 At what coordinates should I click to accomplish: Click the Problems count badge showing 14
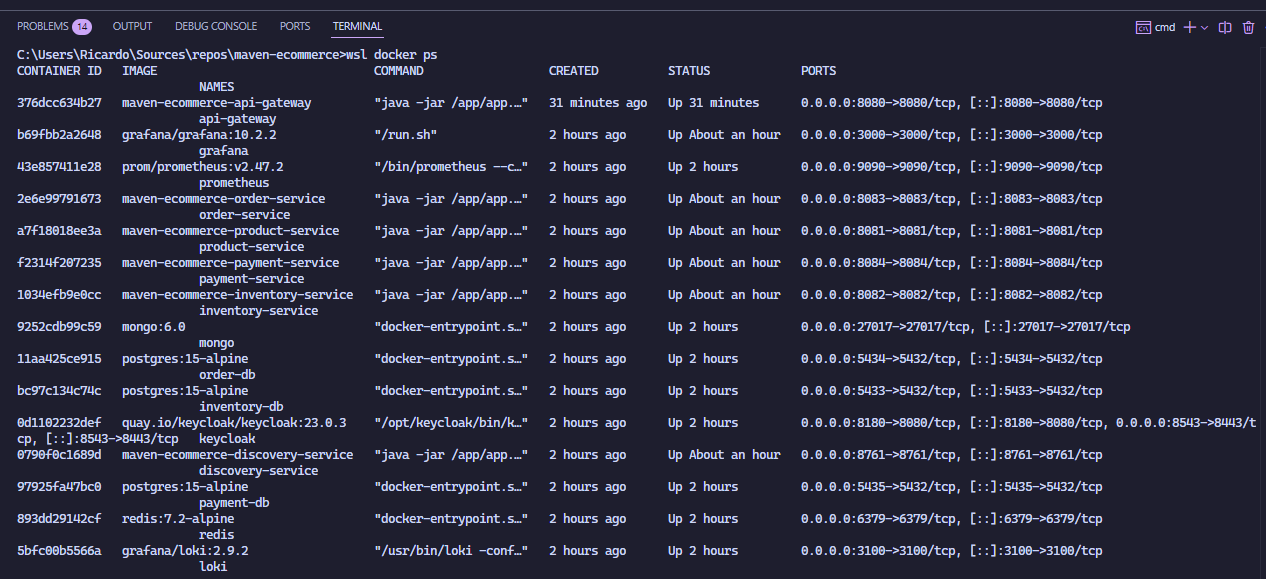point(82,26)
